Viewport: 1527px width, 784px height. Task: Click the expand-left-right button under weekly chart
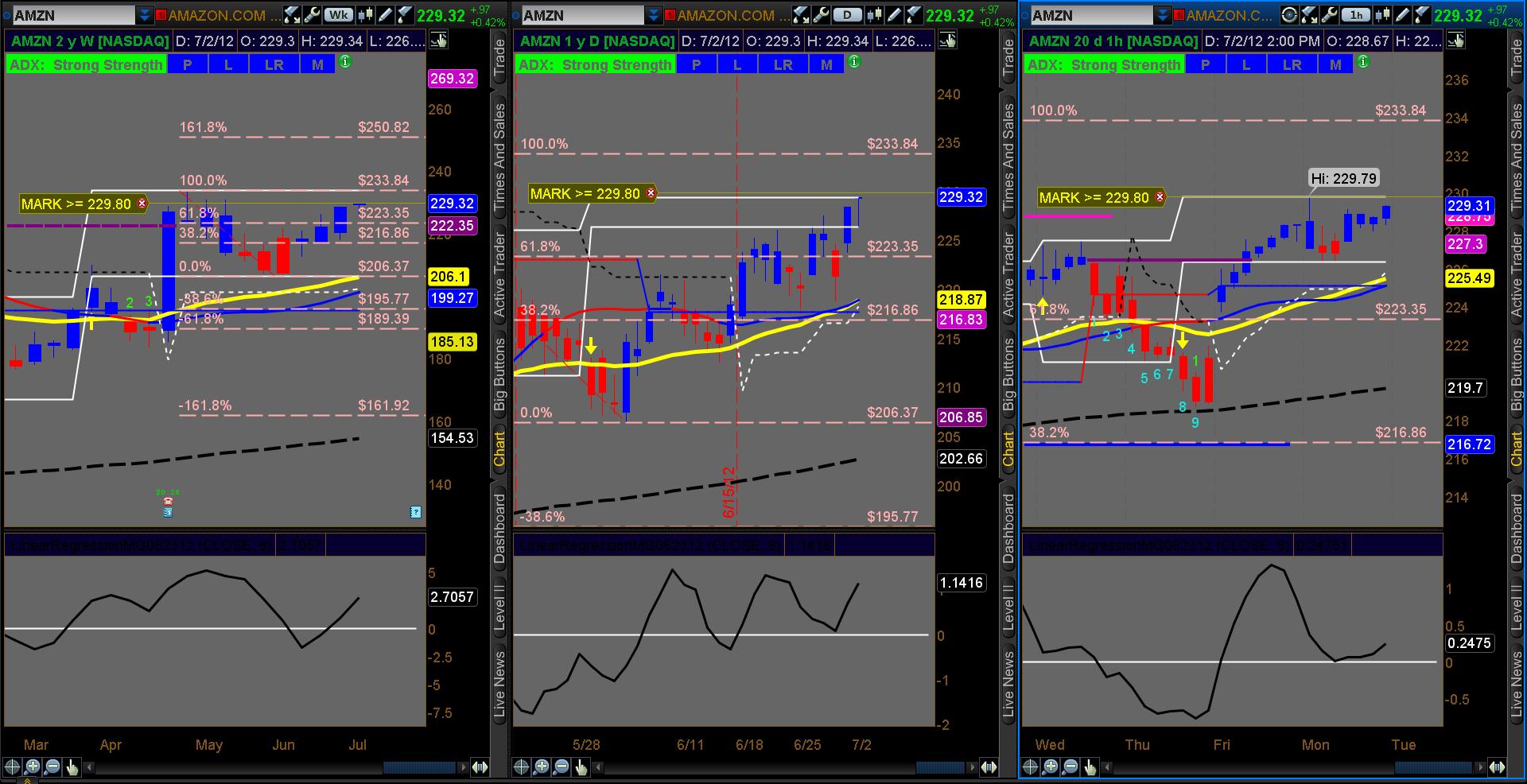(480, 767)
